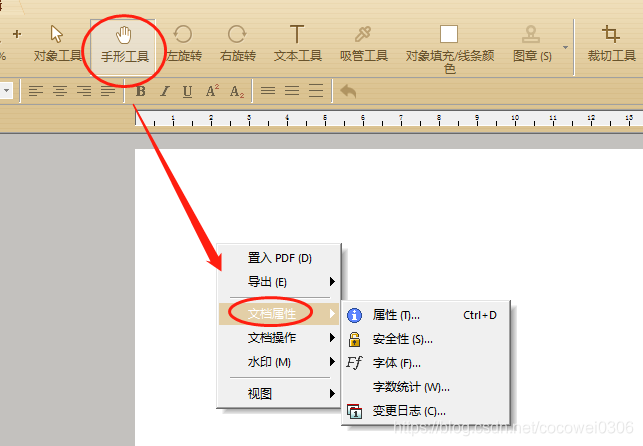Screen dimensions: 643x446
Task: Select 字体 (F)... in submenu
Action: (x=426, y=363)
